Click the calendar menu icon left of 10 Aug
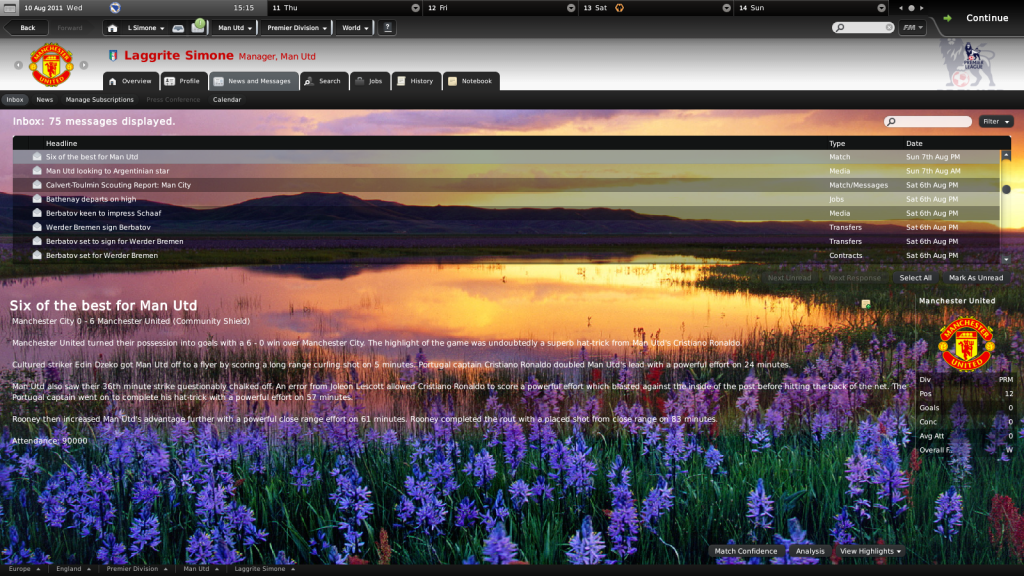Viewport: 1024px width, 576px height. (10, 8)
